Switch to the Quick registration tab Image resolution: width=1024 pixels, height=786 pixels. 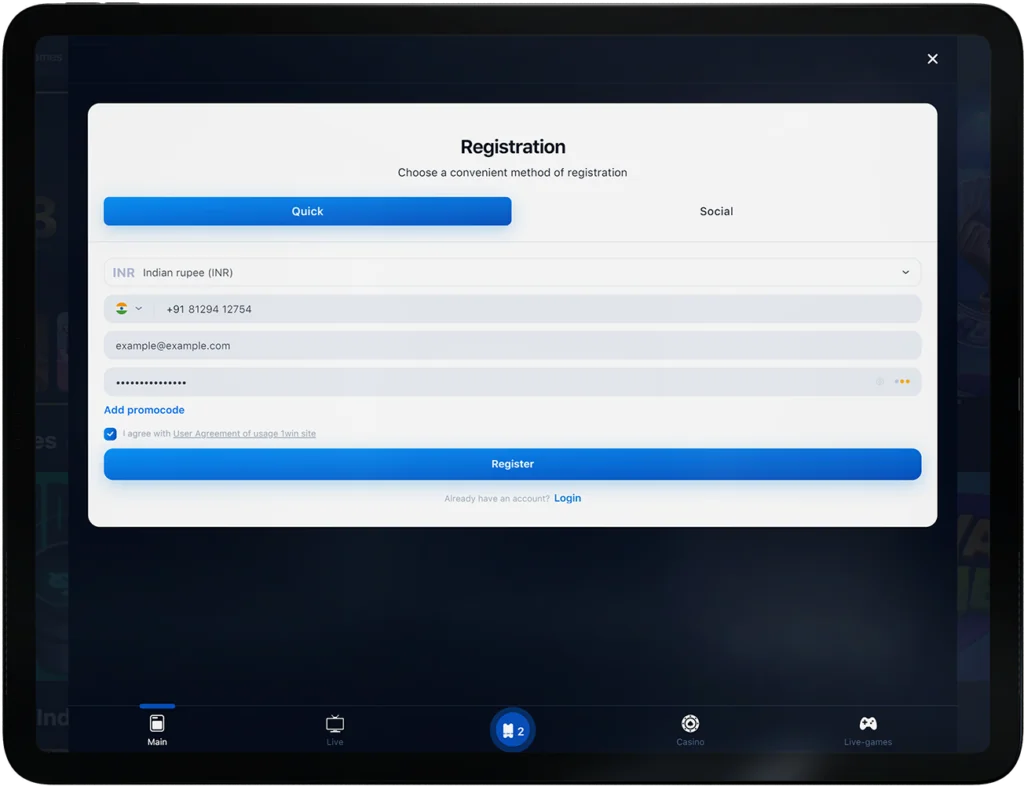pyautogui.click(x=308, y=212)
